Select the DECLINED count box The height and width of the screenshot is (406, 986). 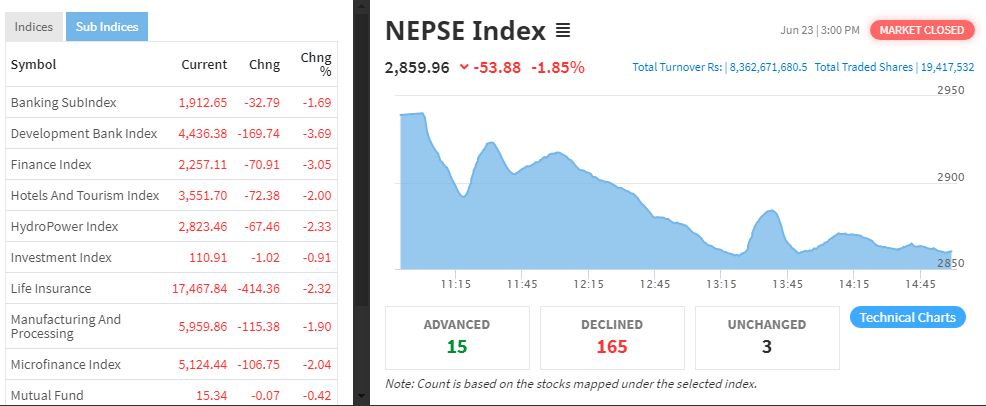(x=612, y=337)
